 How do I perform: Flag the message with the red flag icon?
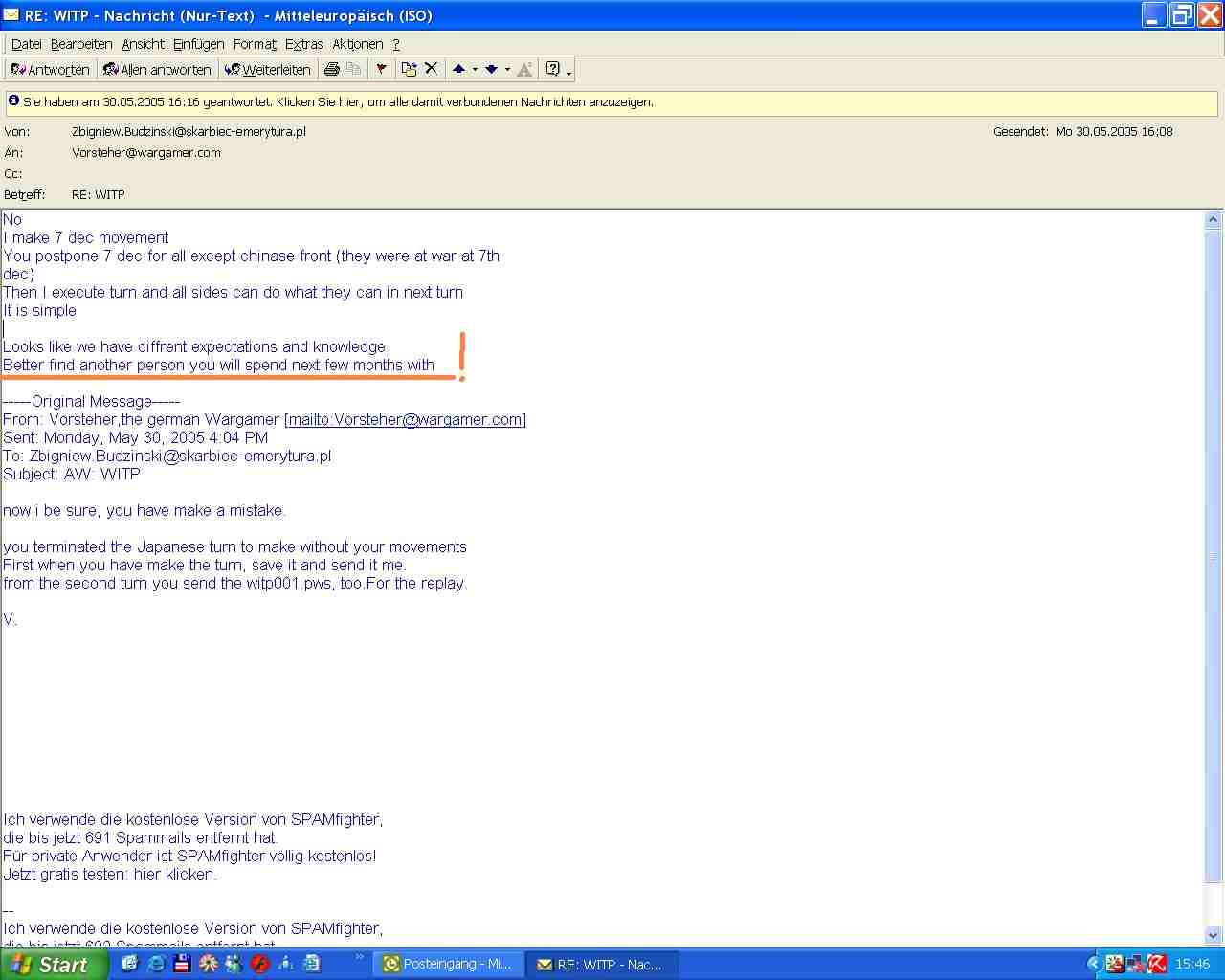(381, 69)
